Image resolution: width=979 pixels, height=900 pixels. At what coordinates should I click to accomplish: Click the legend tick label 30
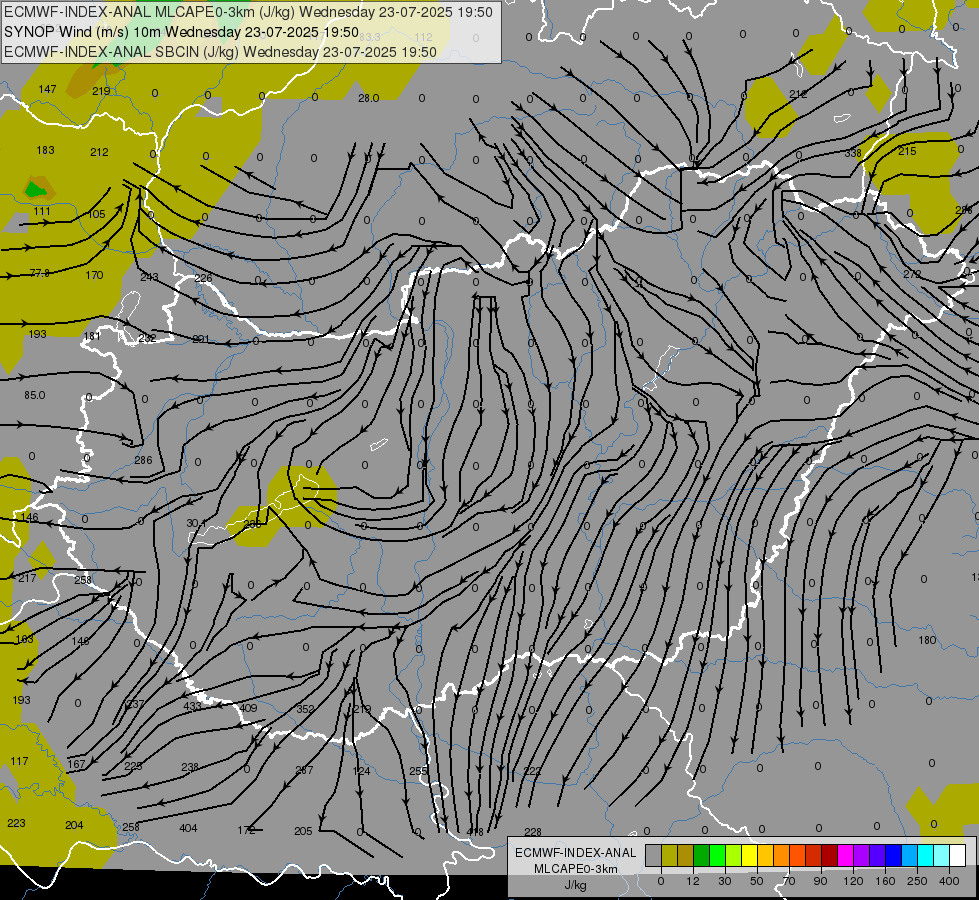coord(724,881)
